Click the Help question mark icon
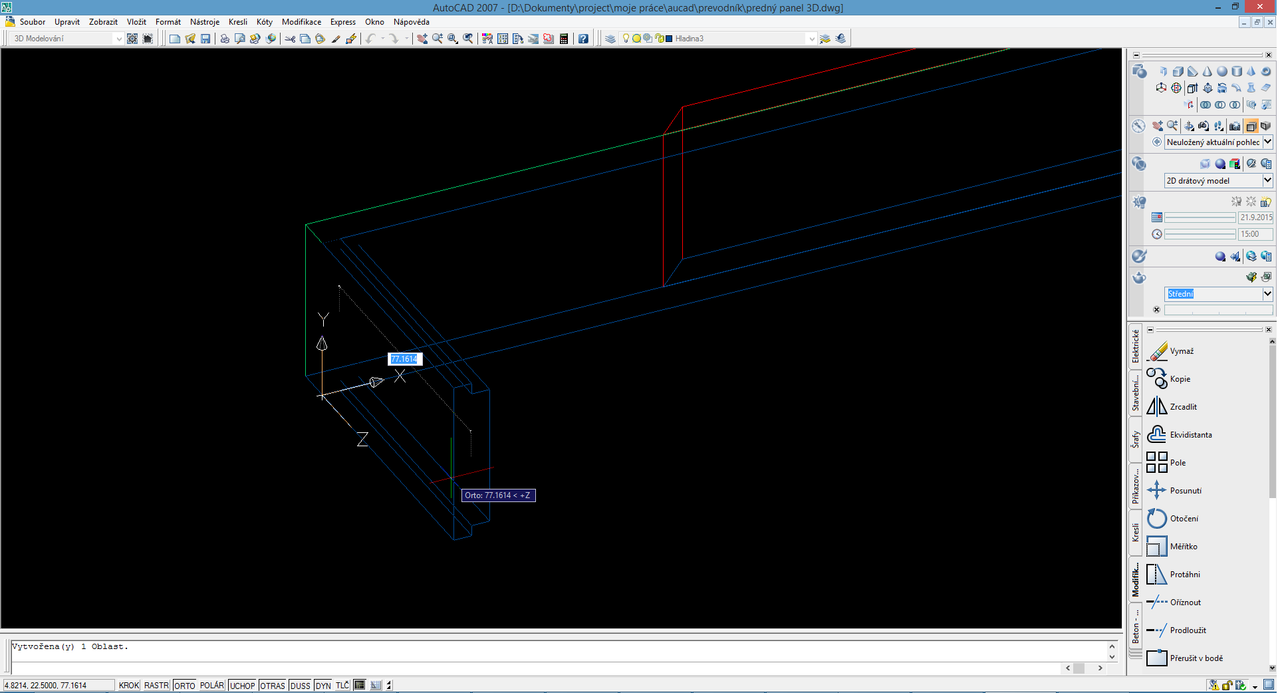Screen dimensions: 1280x693 (x=583, y=39)
